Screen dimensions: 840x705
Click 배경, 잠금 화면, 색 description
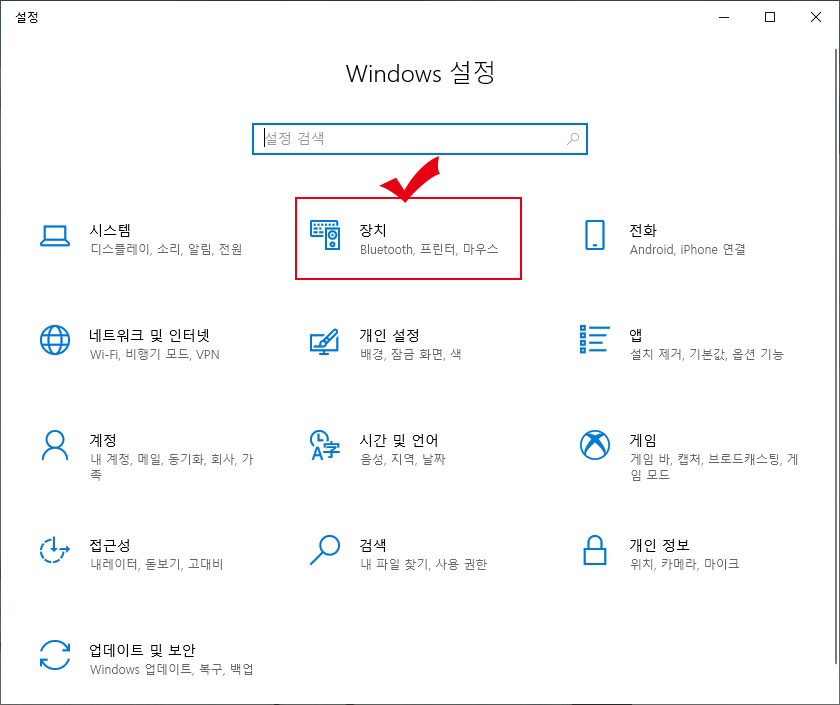click(410, 354)
